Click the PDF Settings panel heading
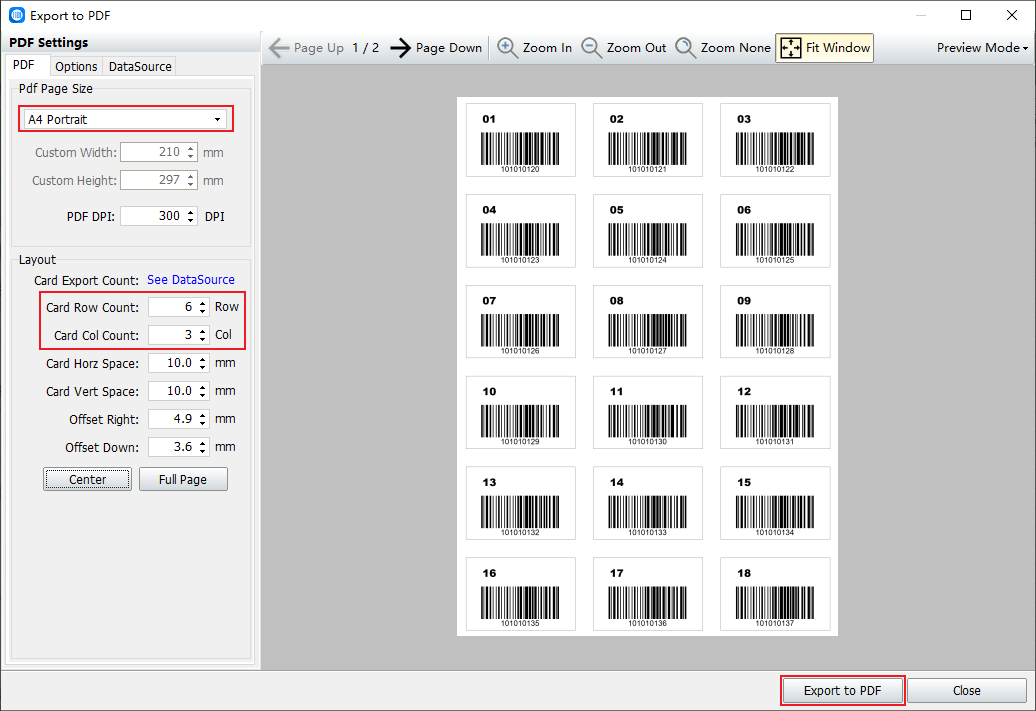Image resolution: width=1036 pixels, height=711 pixels. point(49,43)
